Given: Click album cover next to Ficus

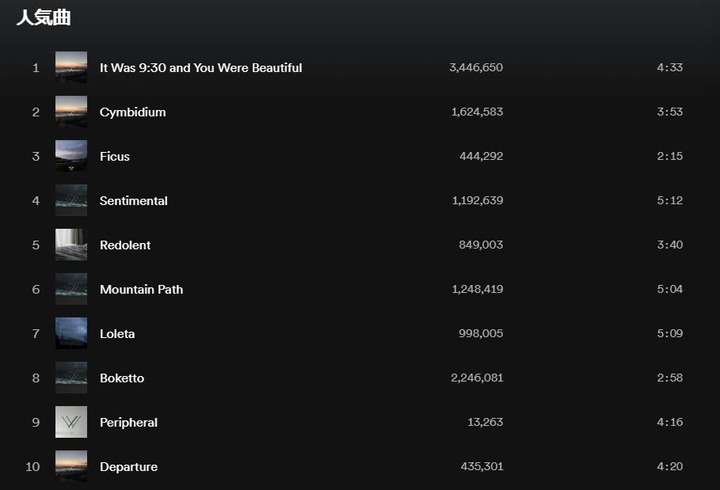Looking at the screenshot, I should click(71, 156).
